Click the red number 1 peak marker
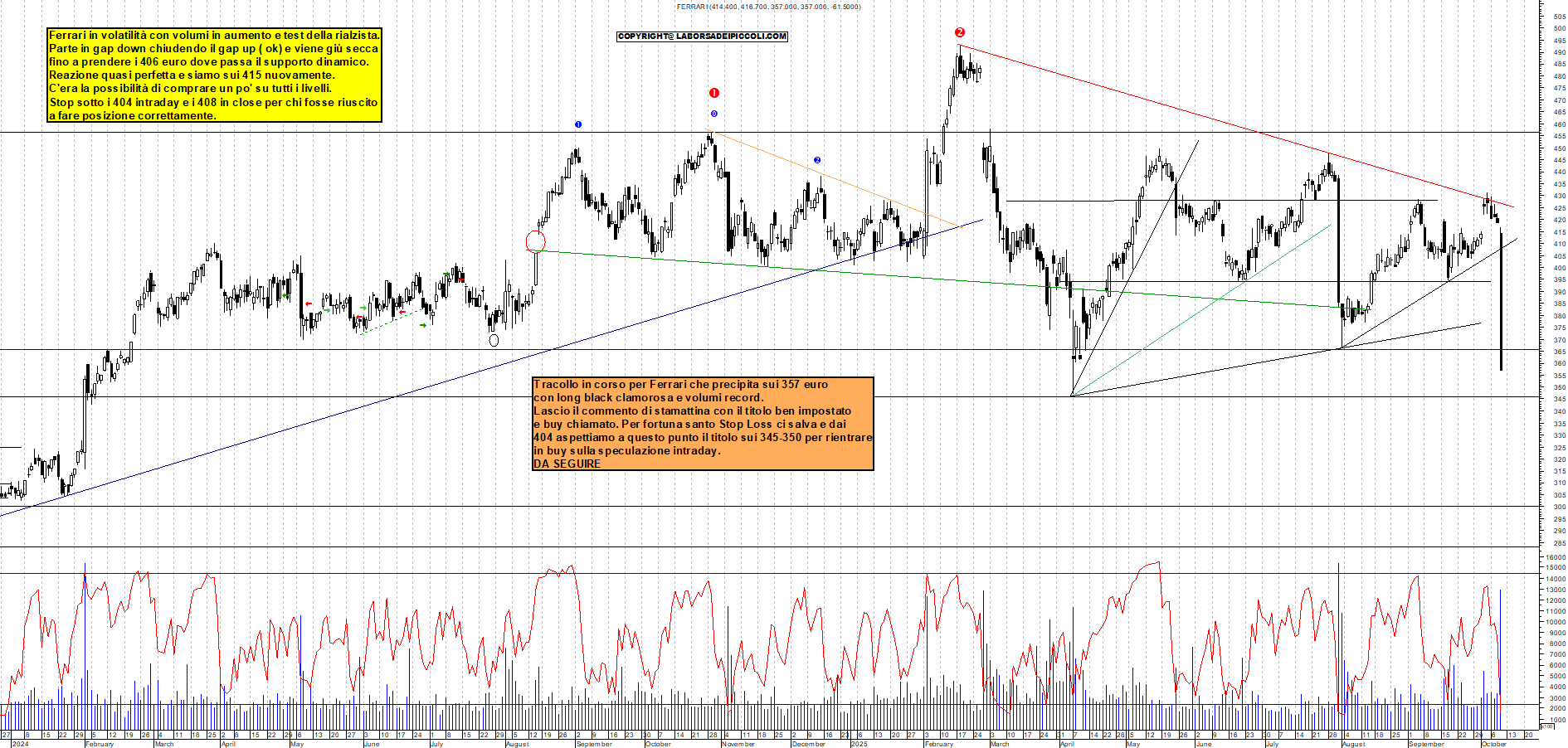Screen dimensions: 1568x748 click(x=713, y=93)
